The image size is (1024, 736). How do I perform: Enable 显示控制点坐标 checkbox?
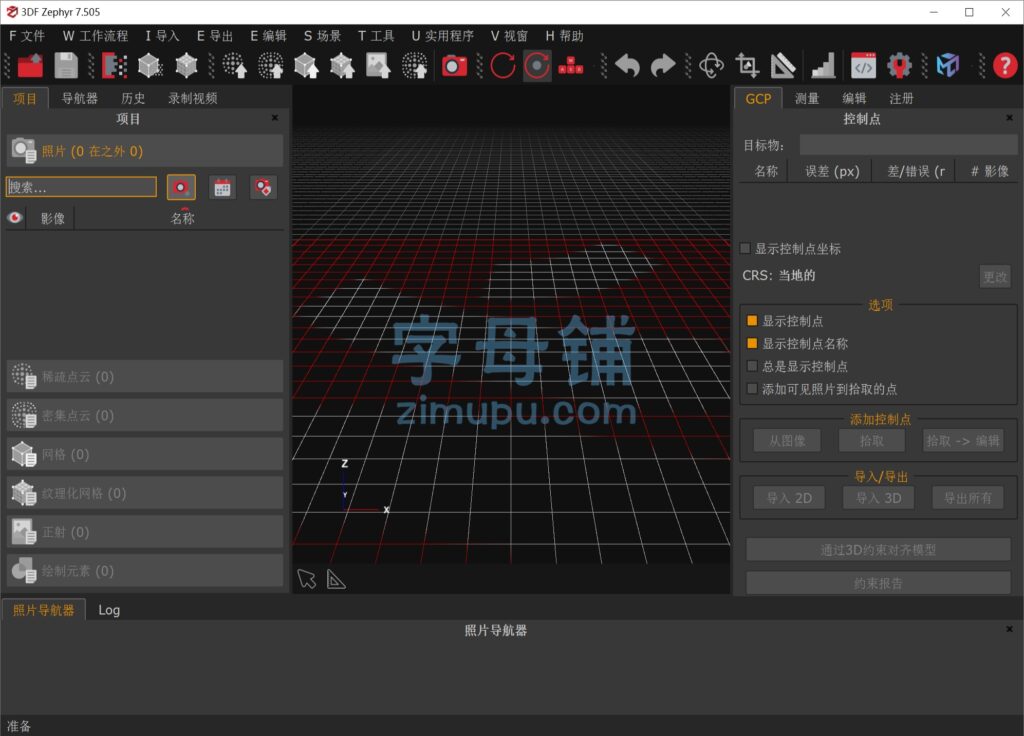click(745, 248)
